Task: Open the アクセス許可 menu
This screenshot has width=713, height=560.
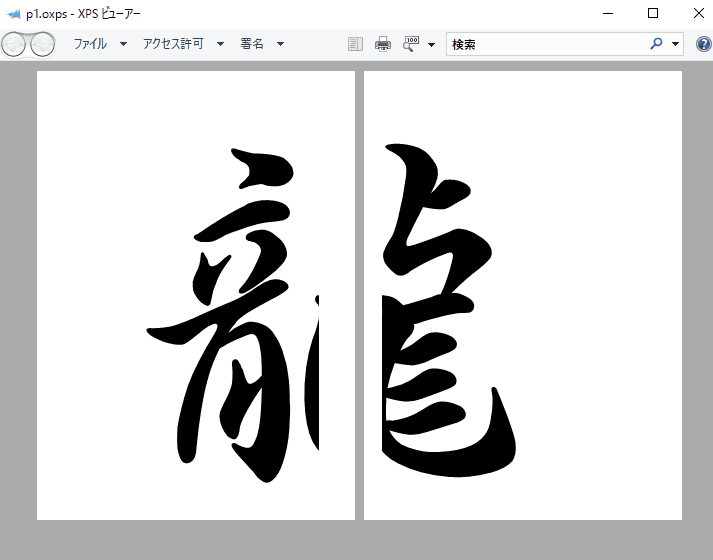Action: [173, 44]
